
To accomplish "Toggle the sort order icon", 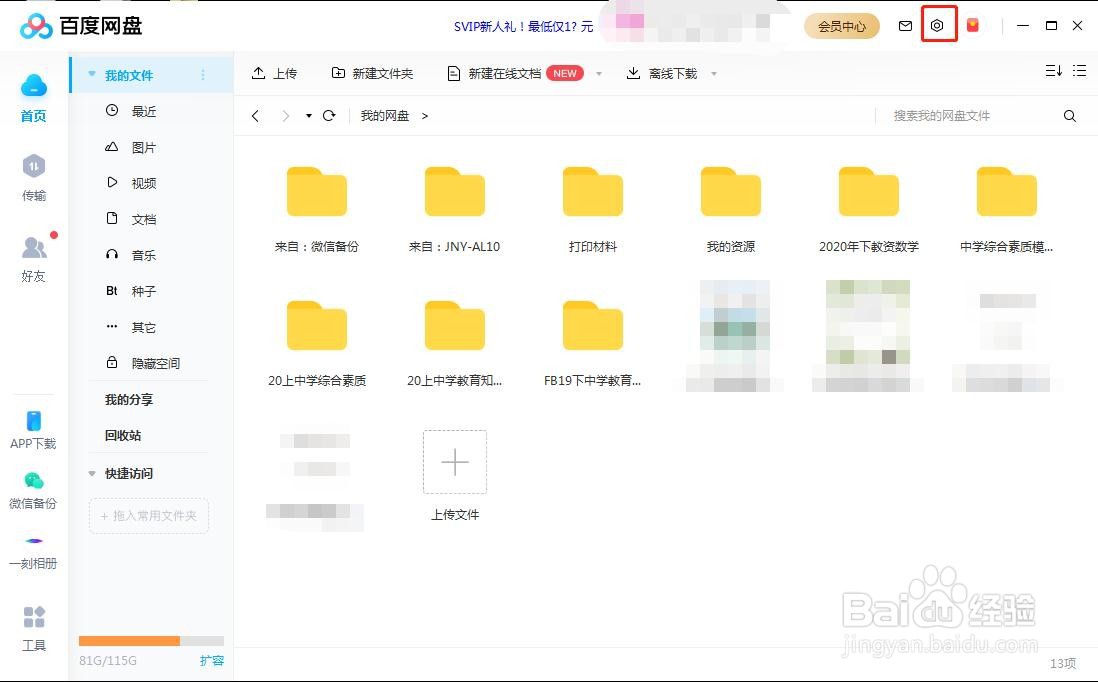I will [1052, 71].
